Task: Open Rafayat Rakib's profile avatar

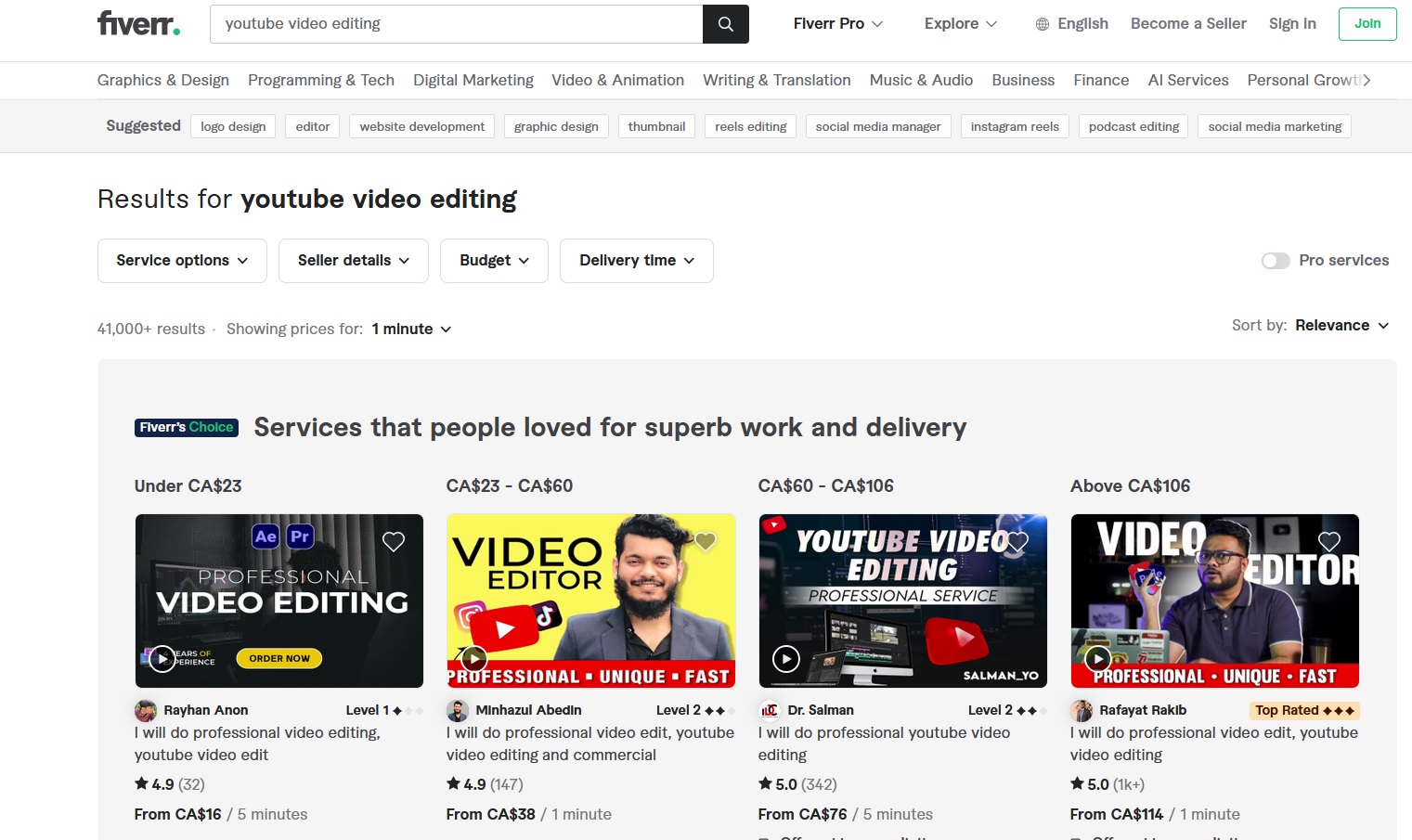Action: point(1082,711)
